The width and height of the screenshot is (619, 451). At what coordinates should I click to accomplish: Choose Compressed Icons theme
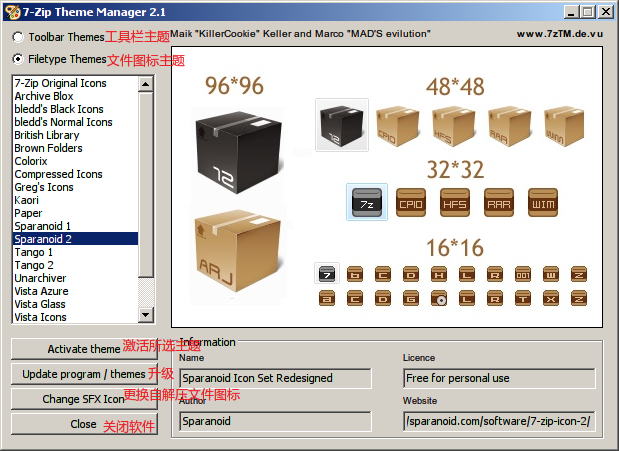(x=76, y=174)
